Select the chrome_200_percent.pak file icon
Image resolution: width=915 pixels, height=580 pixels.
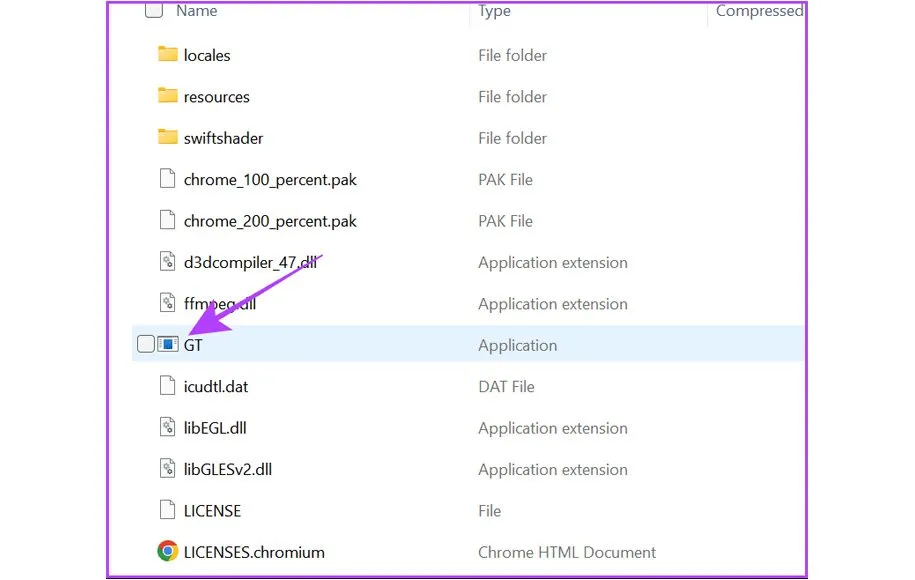[167, 220]
